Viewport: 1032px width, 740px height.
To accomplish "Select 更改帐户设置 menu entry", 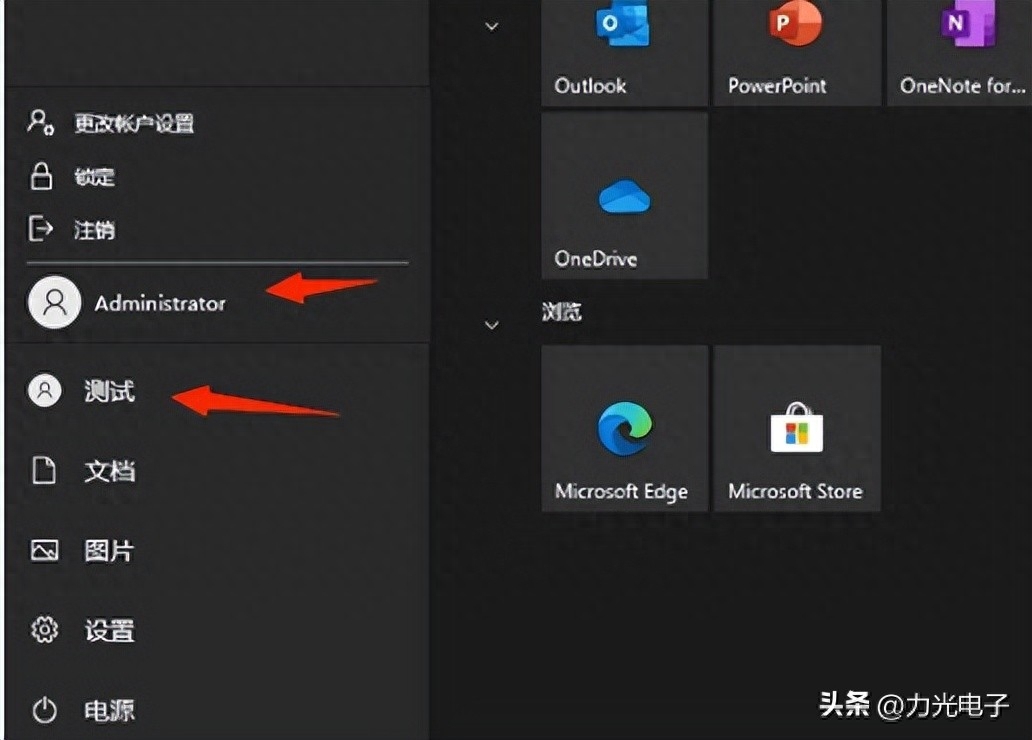I will click(133, 124).
